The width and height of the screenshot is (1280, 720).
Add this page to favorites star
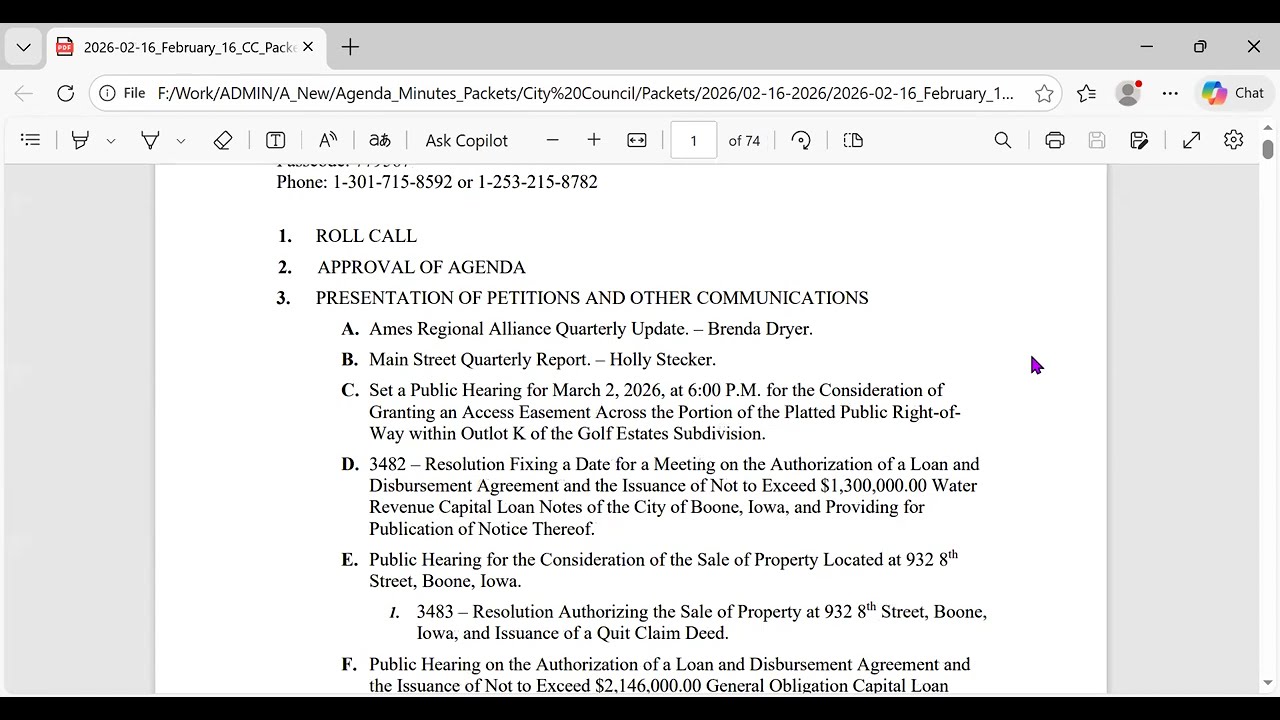pos(1044,93)
